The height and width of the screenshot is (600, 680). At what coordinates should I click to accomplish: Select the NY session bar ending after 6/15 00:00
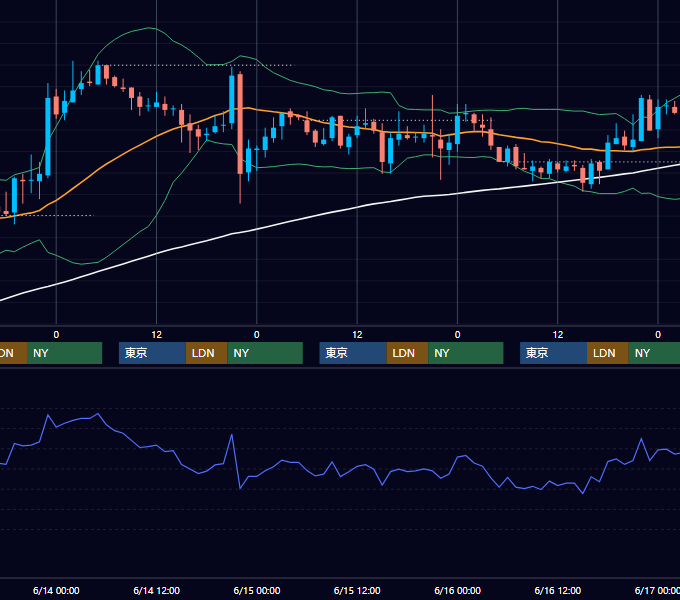(x=265, y=353)
